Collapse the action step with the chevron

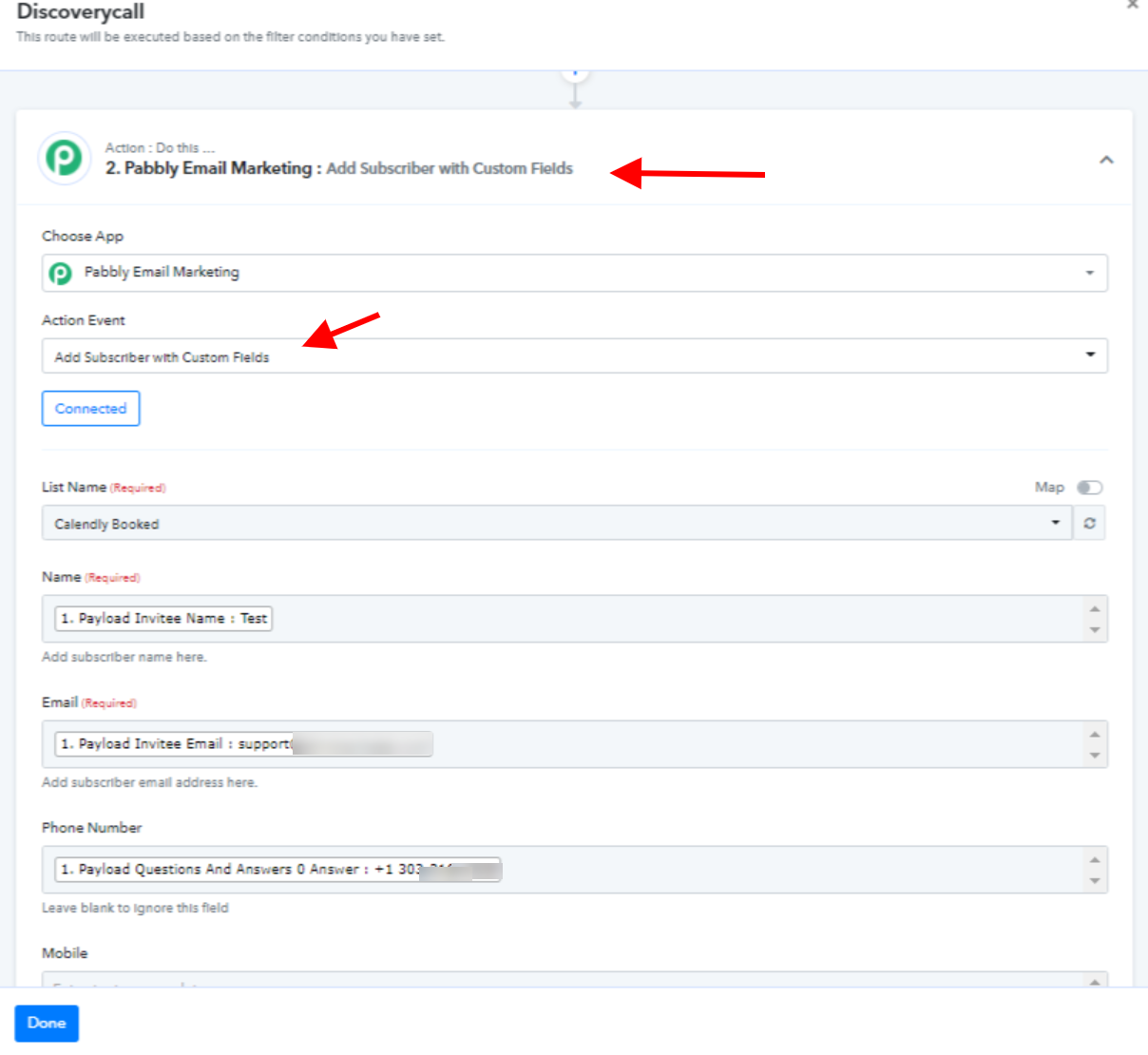click(1106, 160)
